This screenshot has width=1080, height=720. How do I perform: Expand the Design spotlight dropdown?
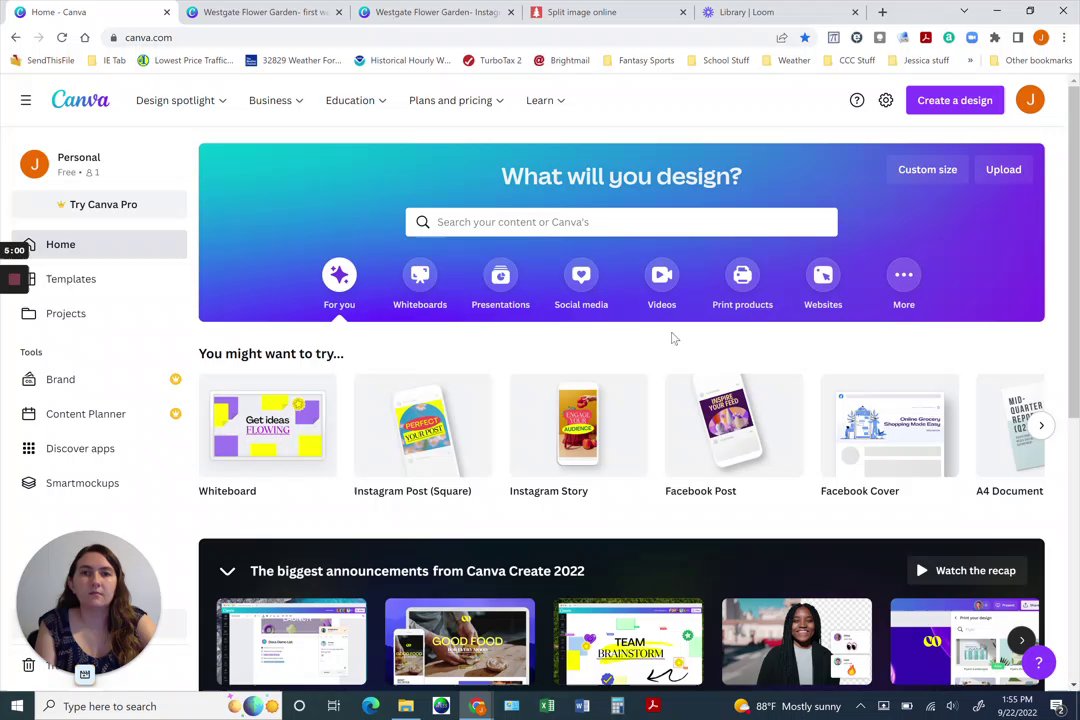[181, 101]
